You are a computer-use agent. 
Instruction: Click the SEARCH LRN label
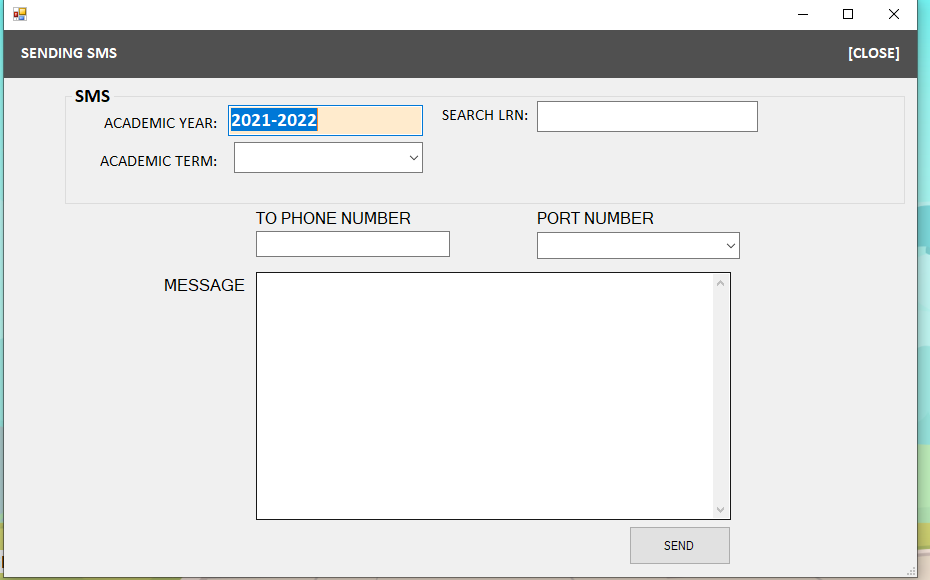(485, 115)
